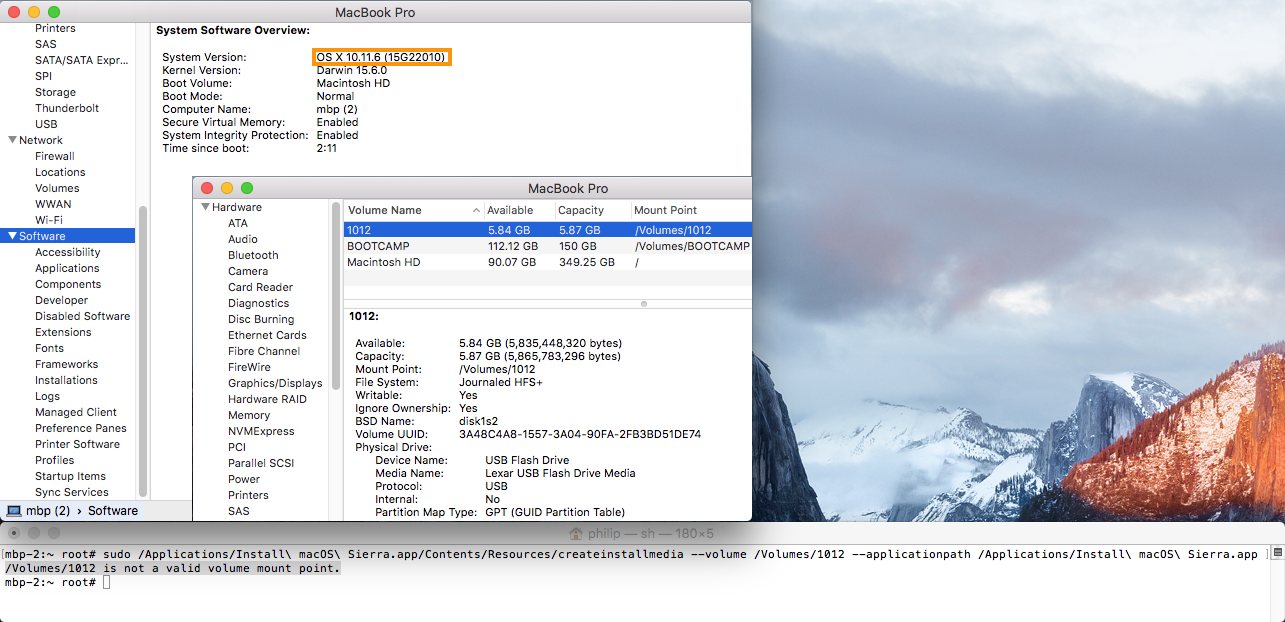Reverse sort order on Volume Name header
This screenshot has height=622, width=1285.
383,210
